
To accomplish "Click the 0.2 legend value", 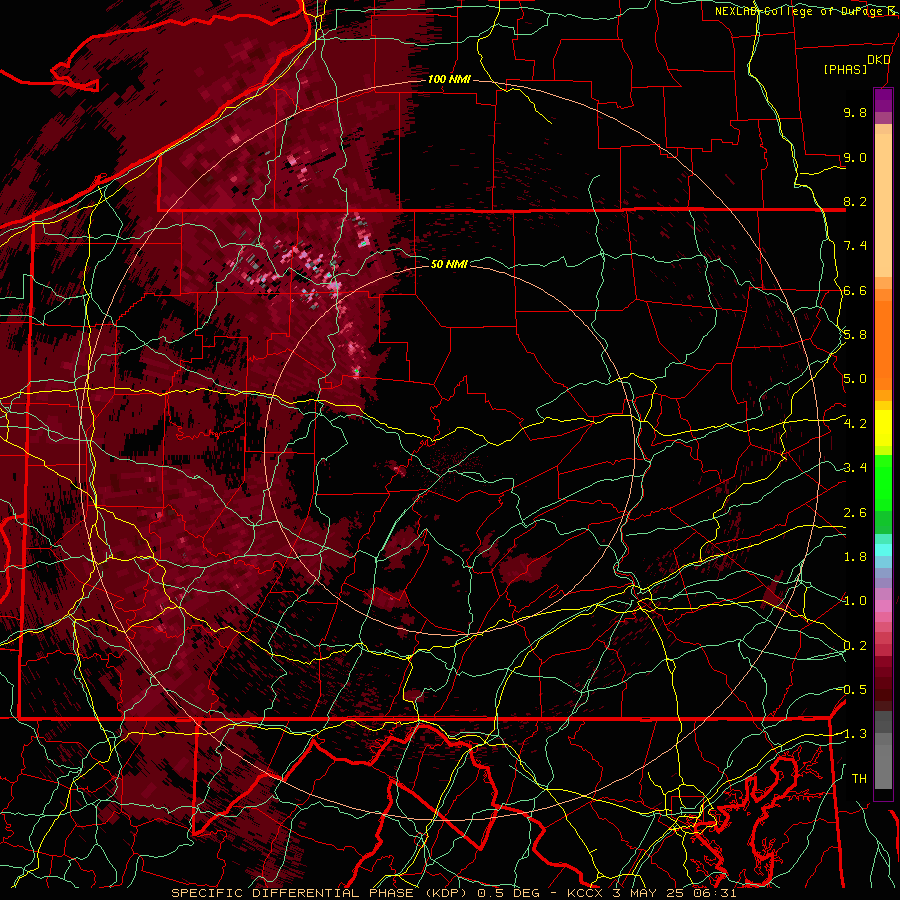I will pyautogui.click(x=855, y=646).
